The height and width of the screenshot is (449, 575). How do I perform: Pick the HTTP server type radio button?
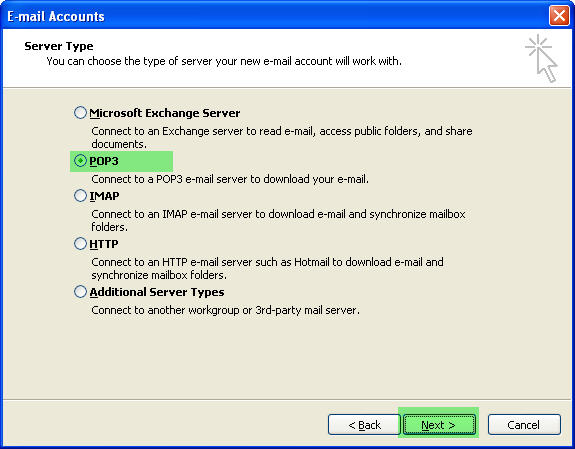(x=80, y=244)
